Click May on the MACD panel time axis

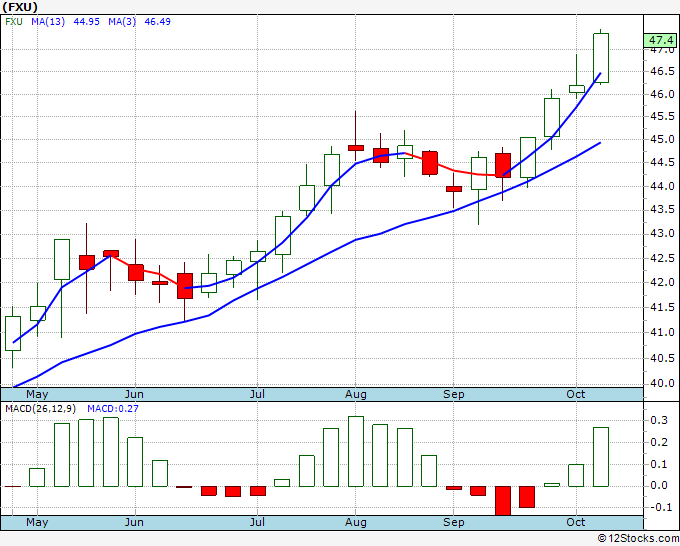(37, 522)
